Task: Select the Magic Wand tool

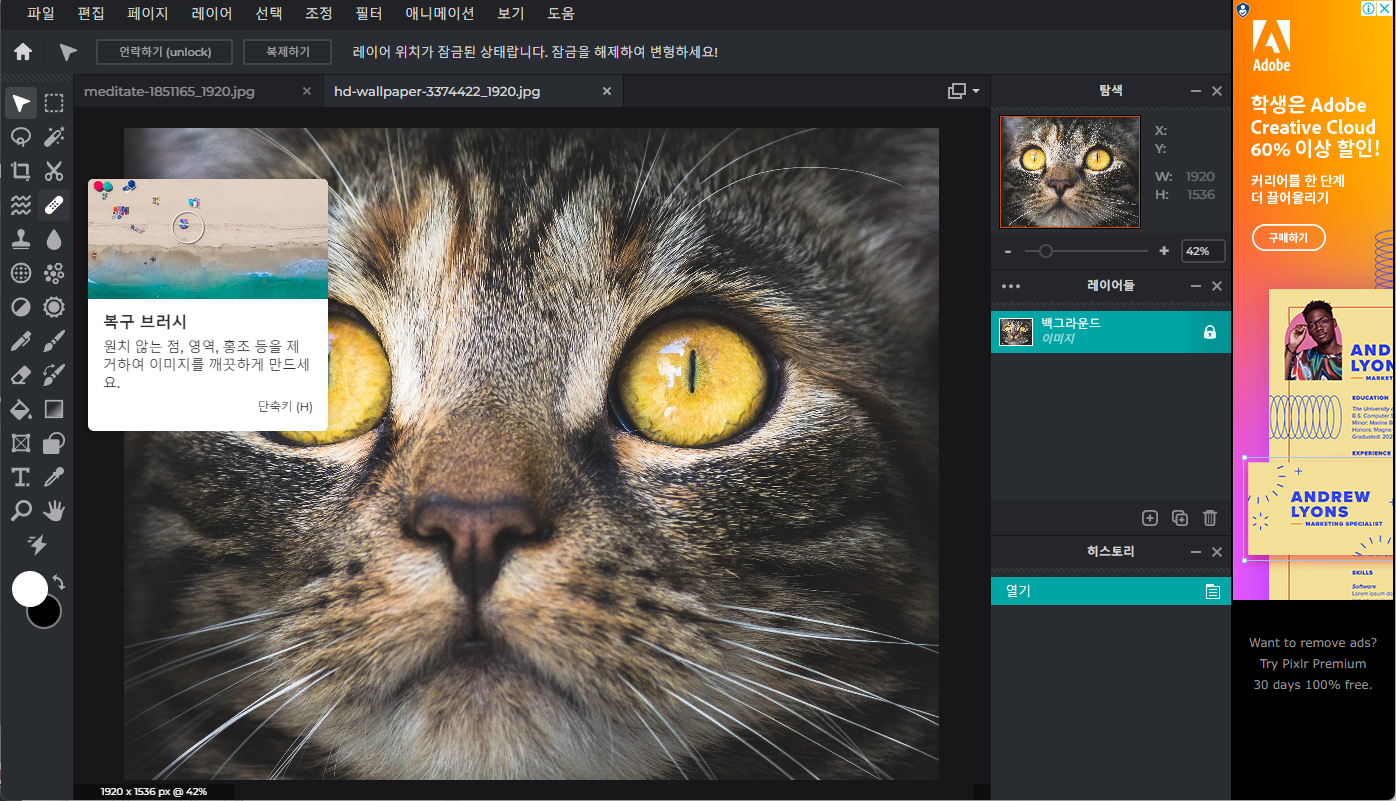Action: (x=54, y=137)
